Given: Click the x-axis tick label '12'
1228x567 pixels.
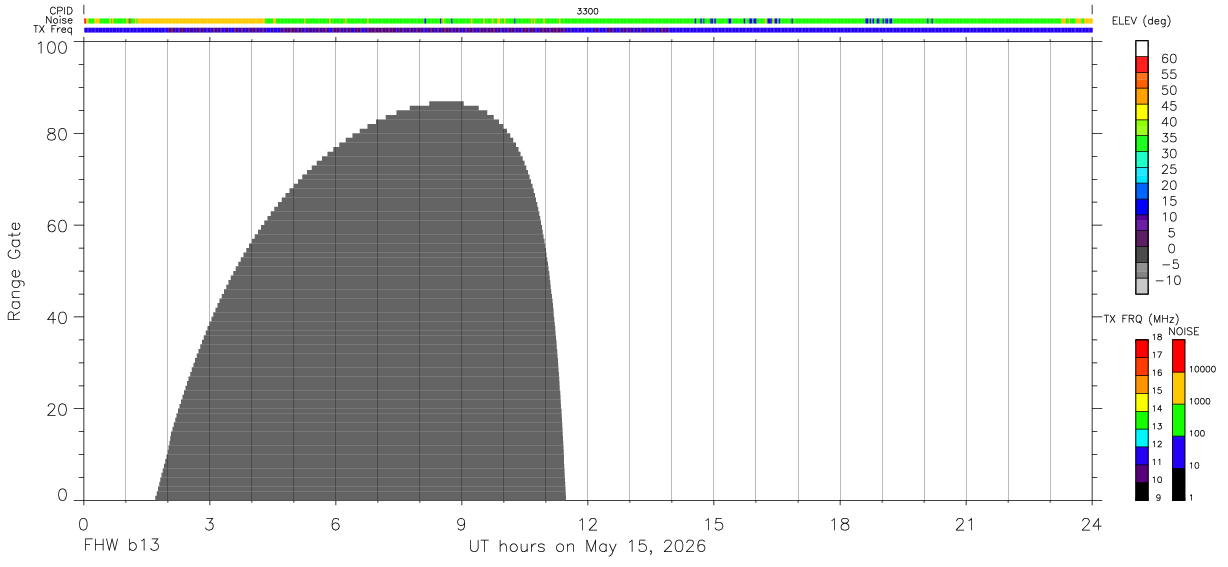Looking at the screenshot, I should point(588,524).
